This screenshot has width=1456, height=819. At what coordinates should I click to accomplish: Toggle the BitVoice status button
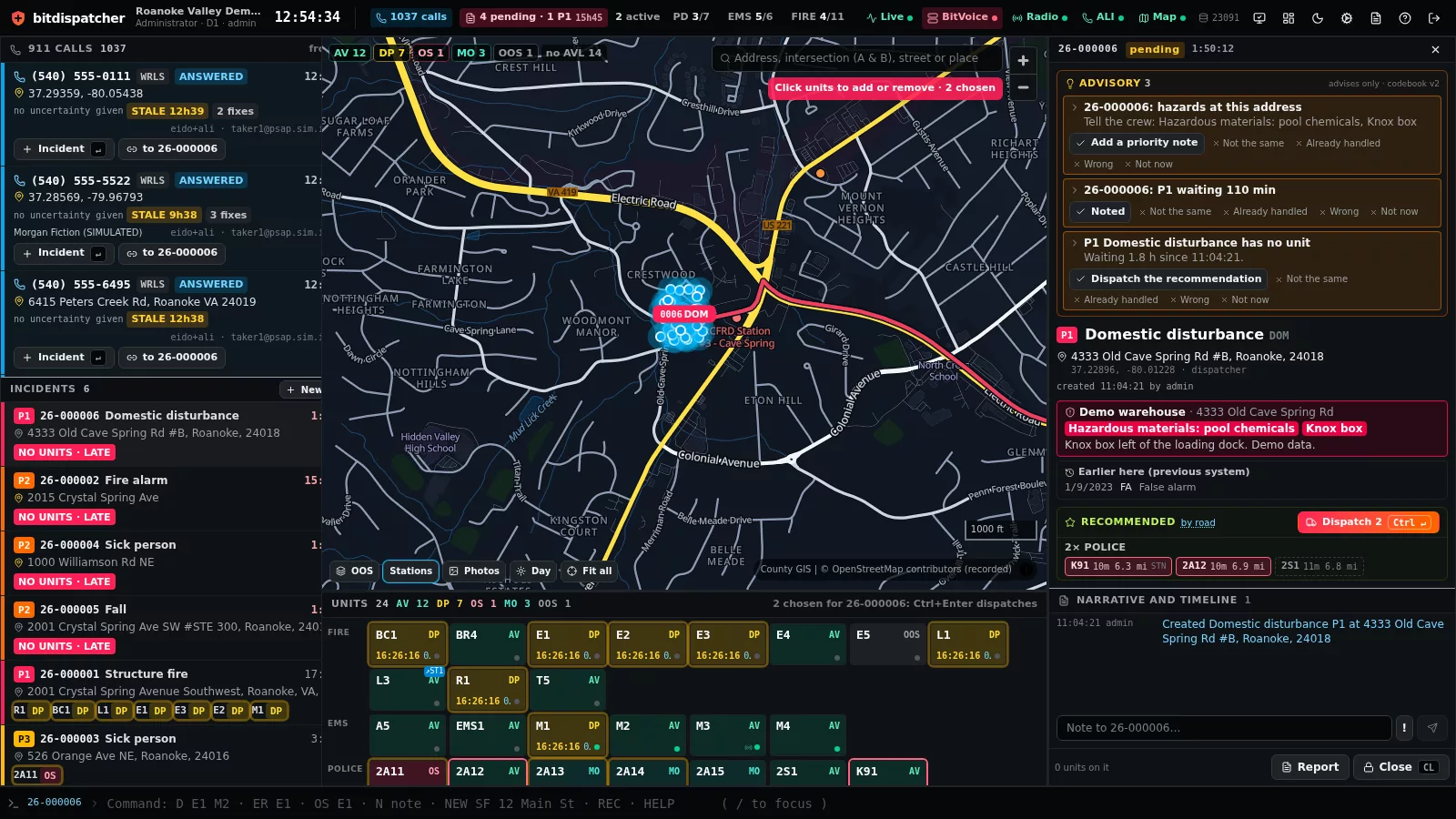(962, 17)
